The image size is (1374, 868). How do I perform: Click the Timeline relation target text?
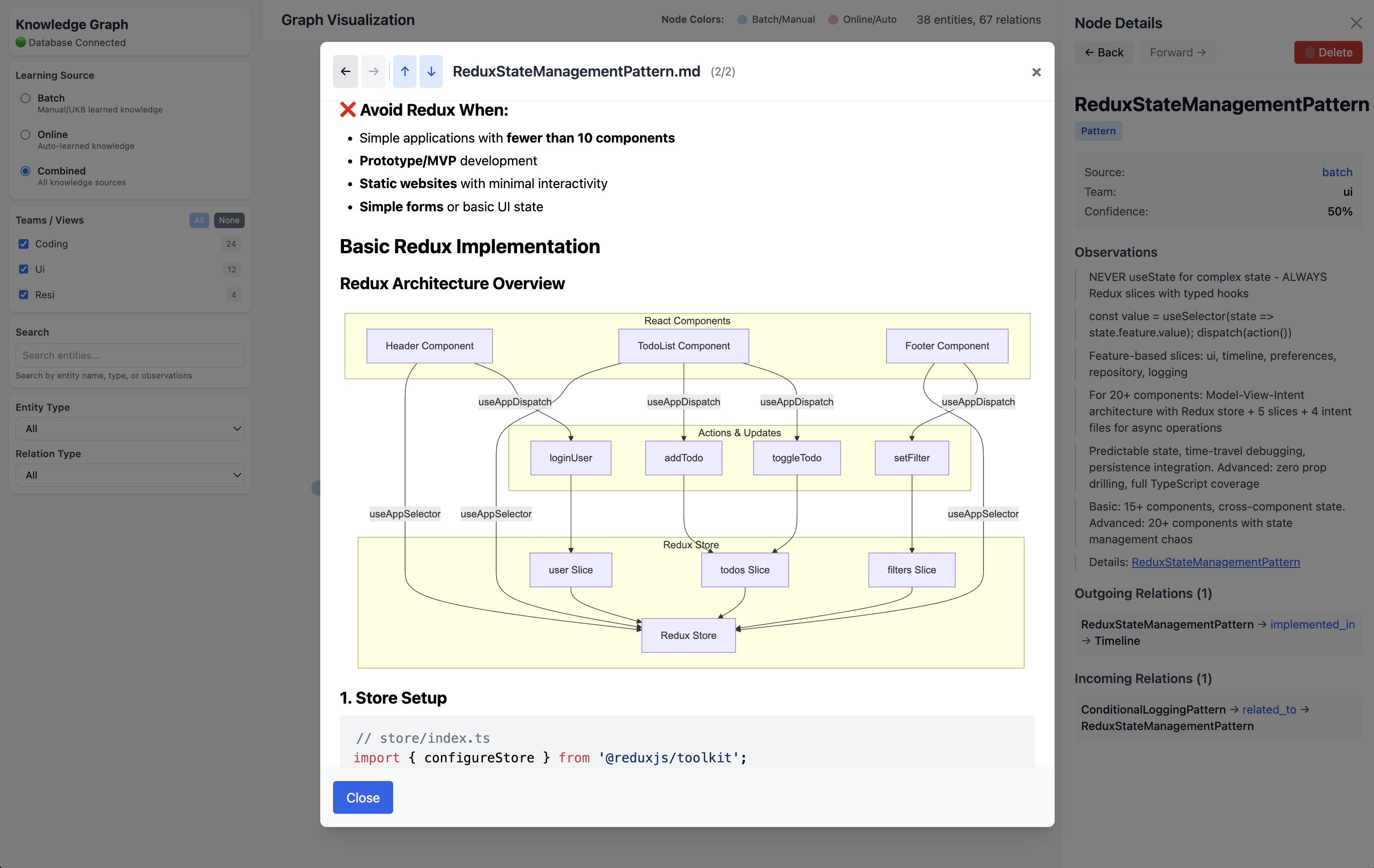coord(1117,640)
